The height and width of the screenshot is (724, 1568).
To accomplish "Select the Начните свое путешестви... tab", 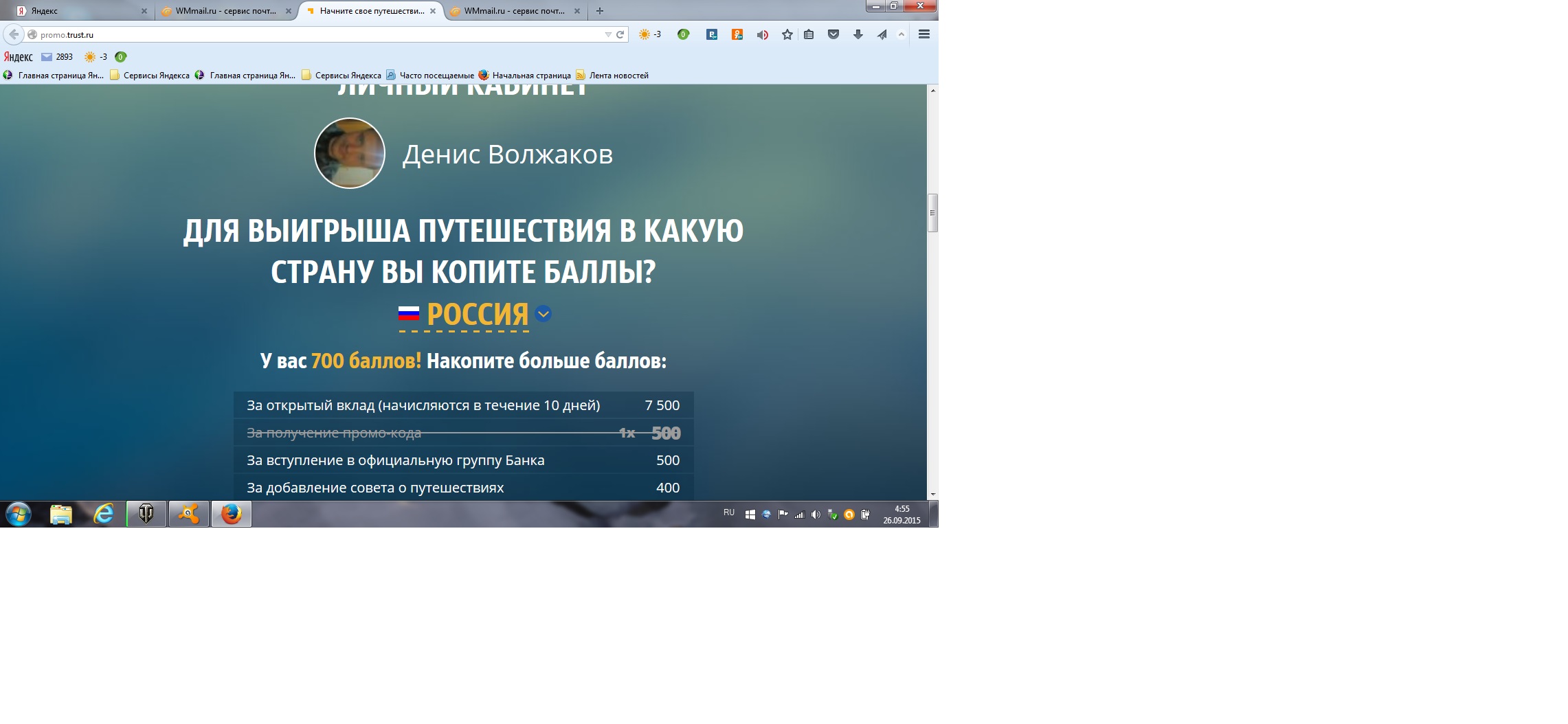I will pyautogui.click(x=371, y=11).
